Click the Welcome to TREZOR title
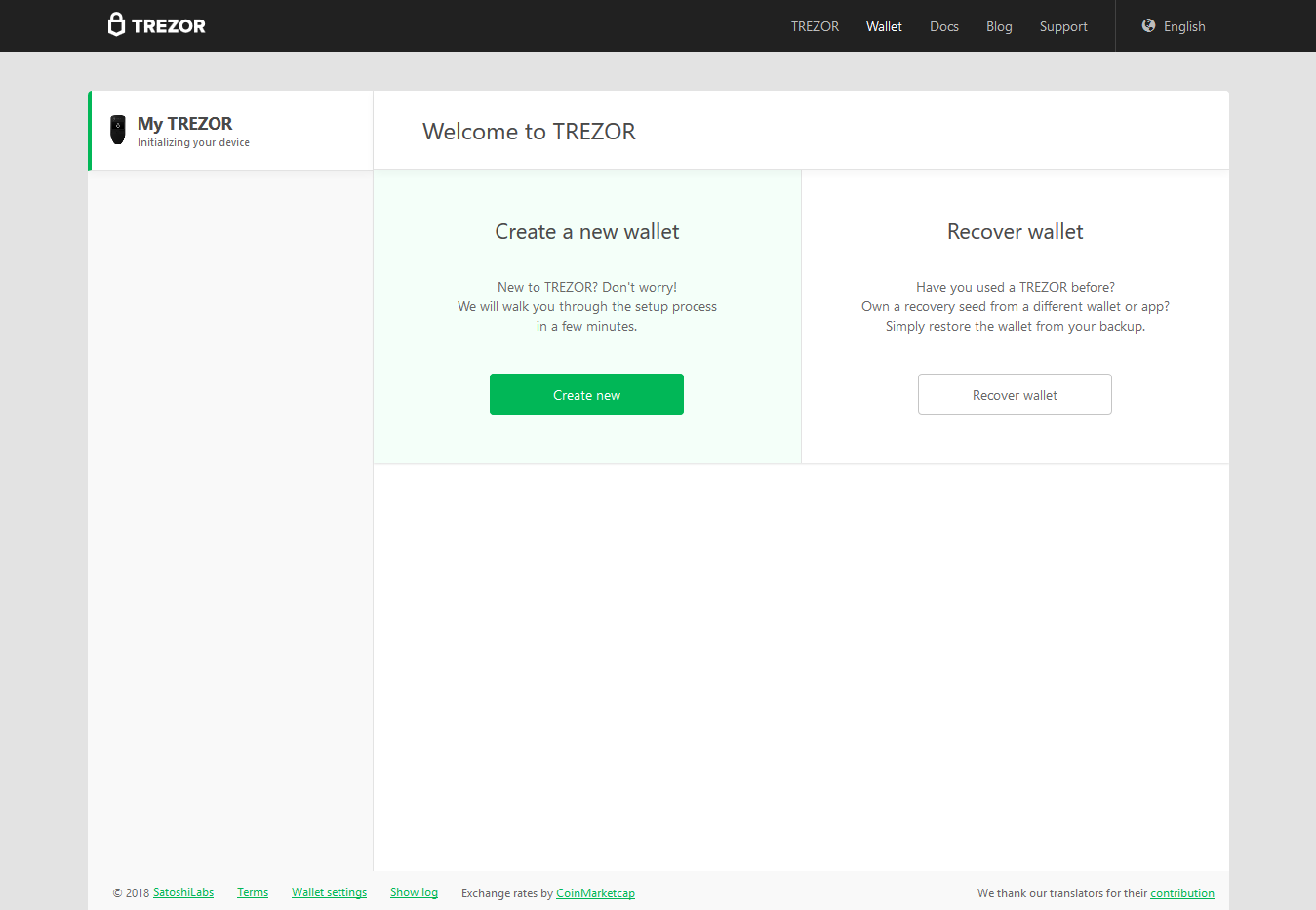This screenshot has height=910, width=1316. coord(529,132)
